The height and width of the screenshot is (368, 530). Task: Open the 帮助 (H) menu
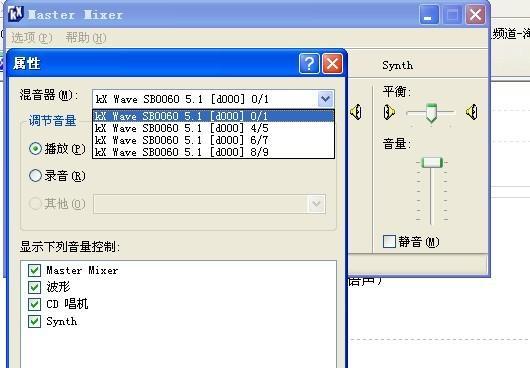coord(86,38)
